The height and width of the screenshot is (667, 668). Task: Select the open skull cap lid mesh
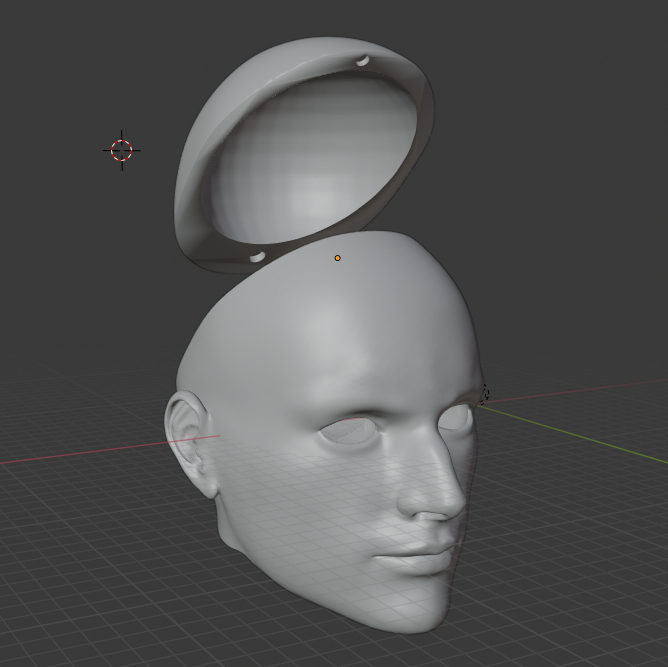click(304, 154)
